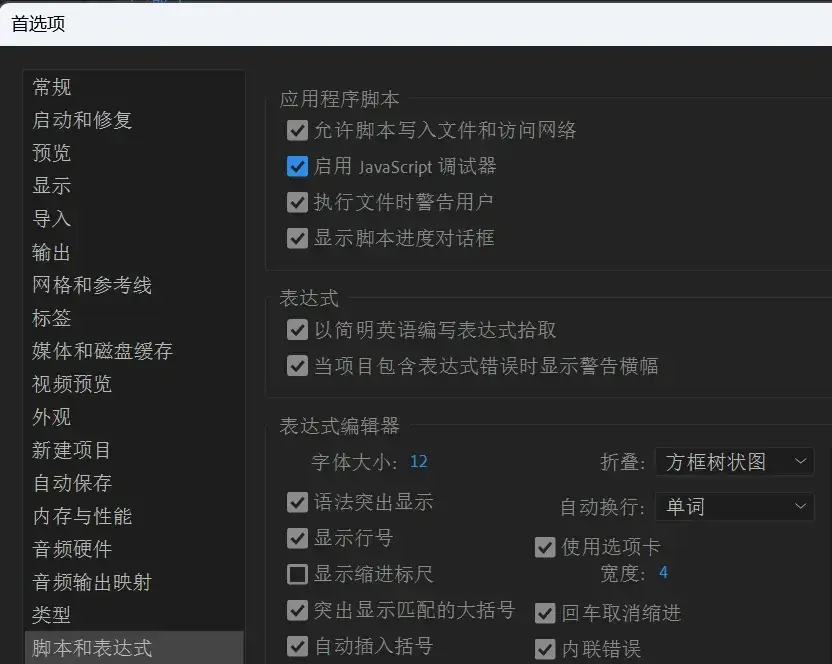Uncheck 使用选项卡
The image size is (832, 664).
(545, 547)
